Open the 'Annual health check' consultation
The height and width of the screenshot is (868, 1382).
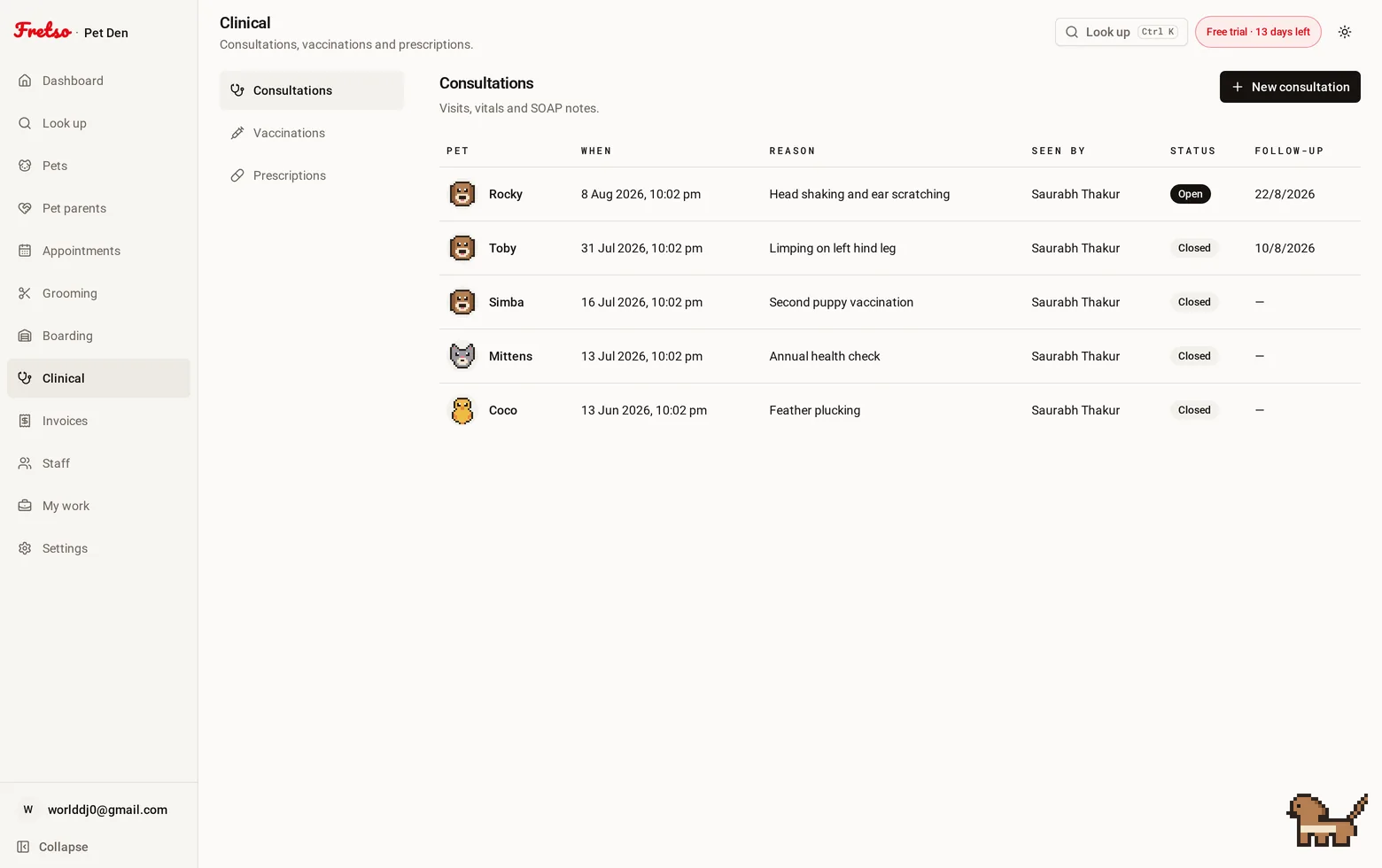pyautogui.click(x=825, y=356)
